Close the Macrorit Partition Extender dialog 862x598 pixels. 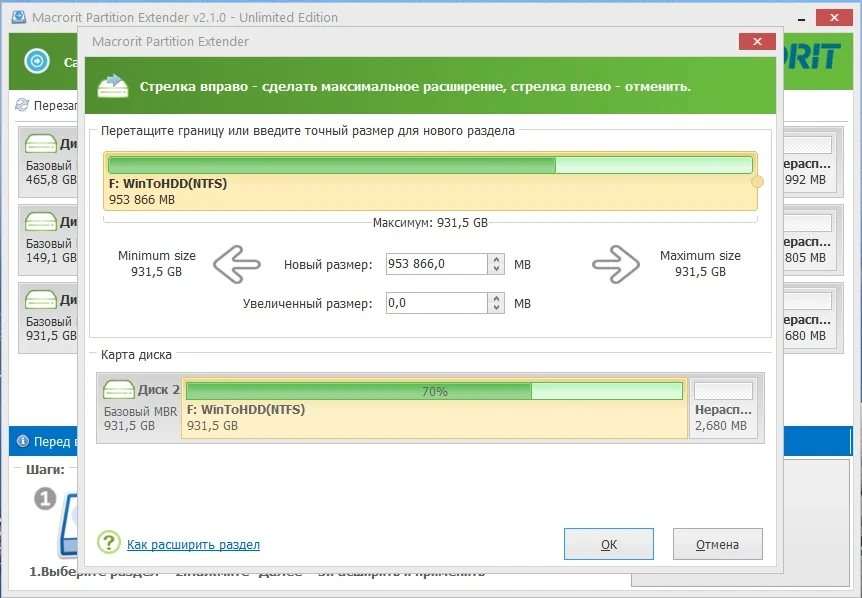(757, 41)
